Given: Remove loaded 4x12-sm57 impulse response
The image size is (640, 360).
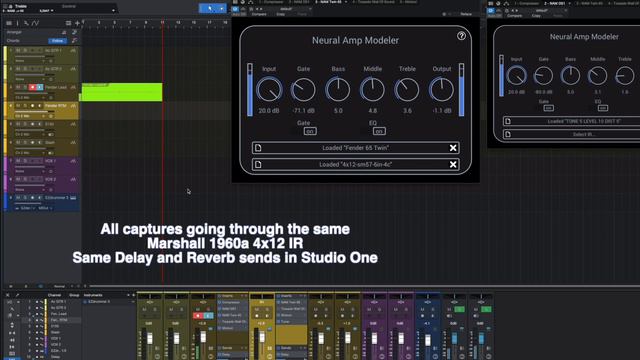Looking at the screenshot, I should click(x=453, y=164).
